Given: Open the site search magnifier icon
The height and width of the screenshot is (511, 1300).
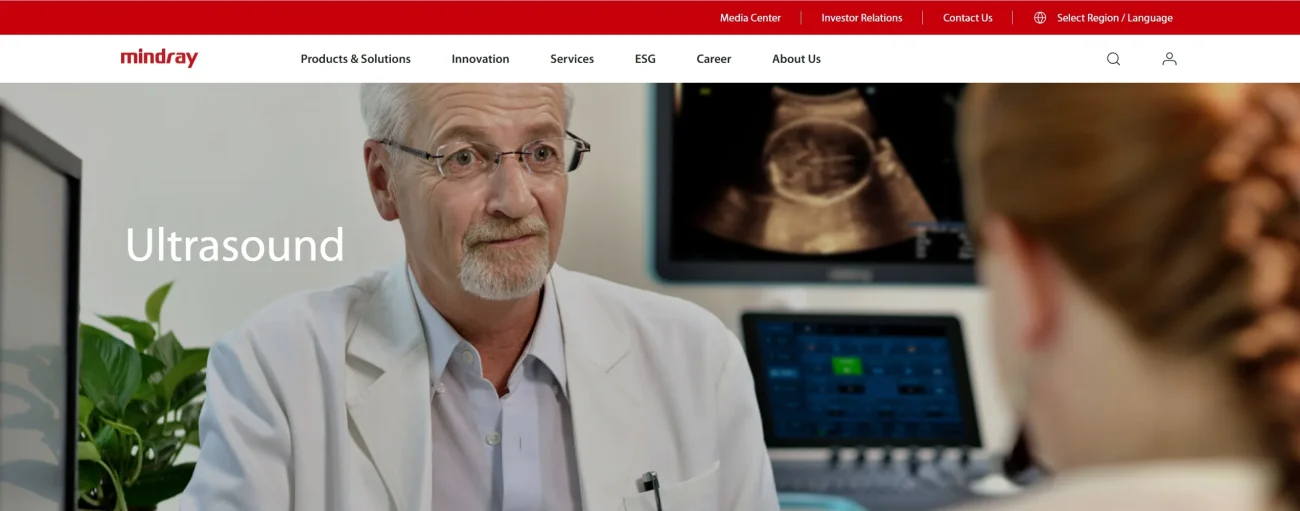Looking at the screenshot, I should [x=1113, y=59].
